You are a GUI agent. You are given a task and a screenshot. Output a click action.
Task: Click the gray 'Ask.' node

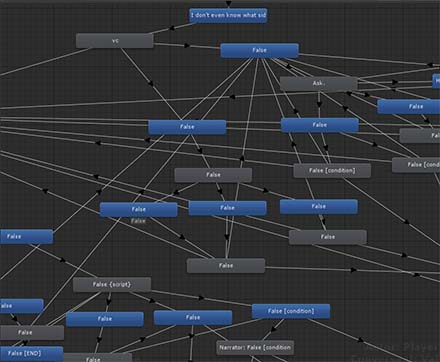click(319, 83)
